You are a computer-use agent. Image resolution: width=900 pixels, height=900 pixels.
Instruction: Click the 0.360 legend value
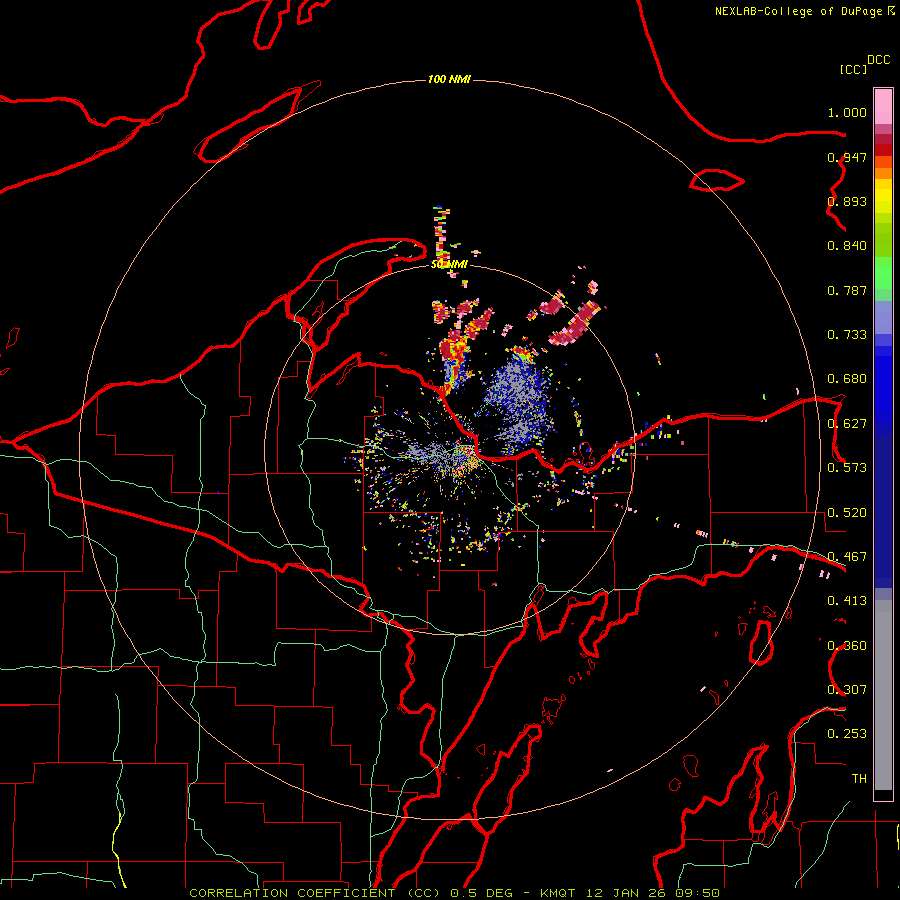[847, 646]
